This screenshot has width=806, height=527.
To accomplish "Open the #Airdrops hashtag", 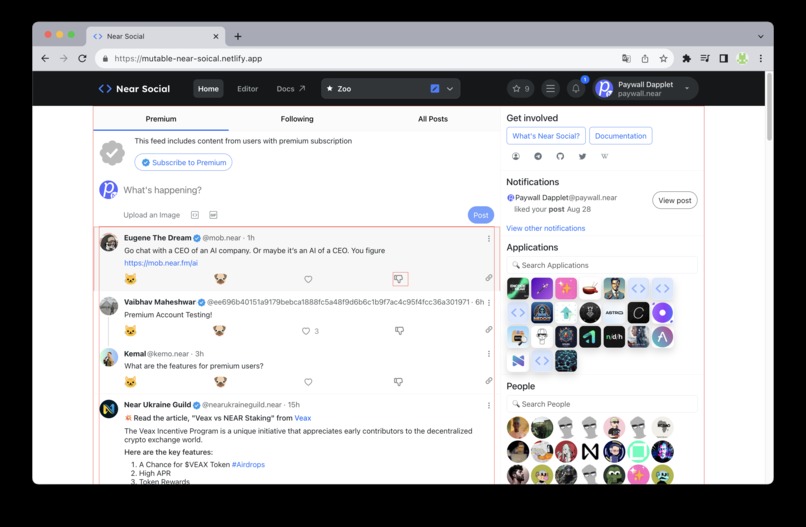I will click(248, 464).
